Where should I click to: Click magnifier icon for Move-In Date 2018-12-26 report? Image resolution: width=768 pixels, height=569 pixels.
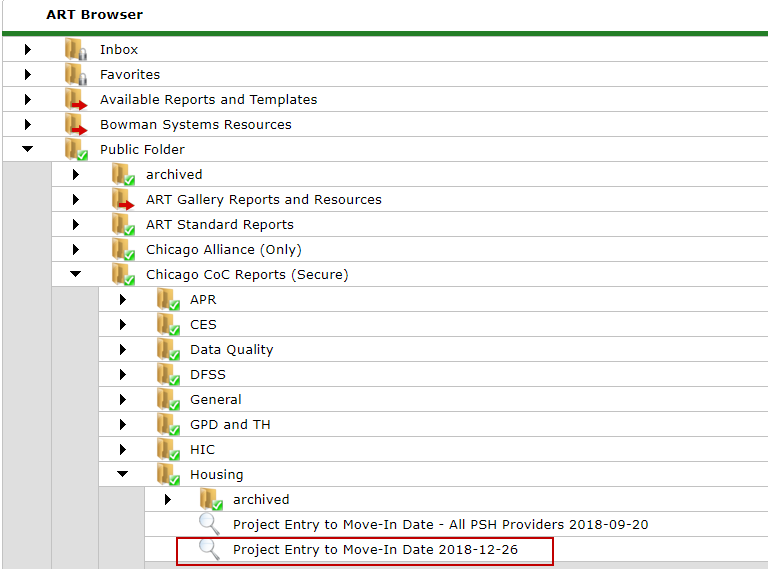coord(209,549)
